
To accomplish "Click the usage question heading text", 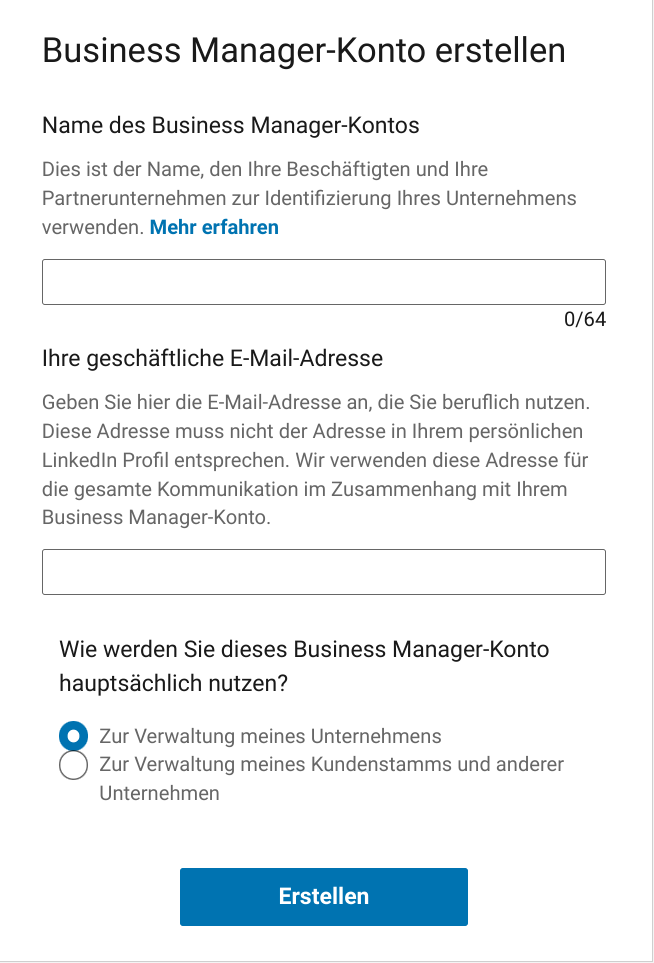I will 304,663.
